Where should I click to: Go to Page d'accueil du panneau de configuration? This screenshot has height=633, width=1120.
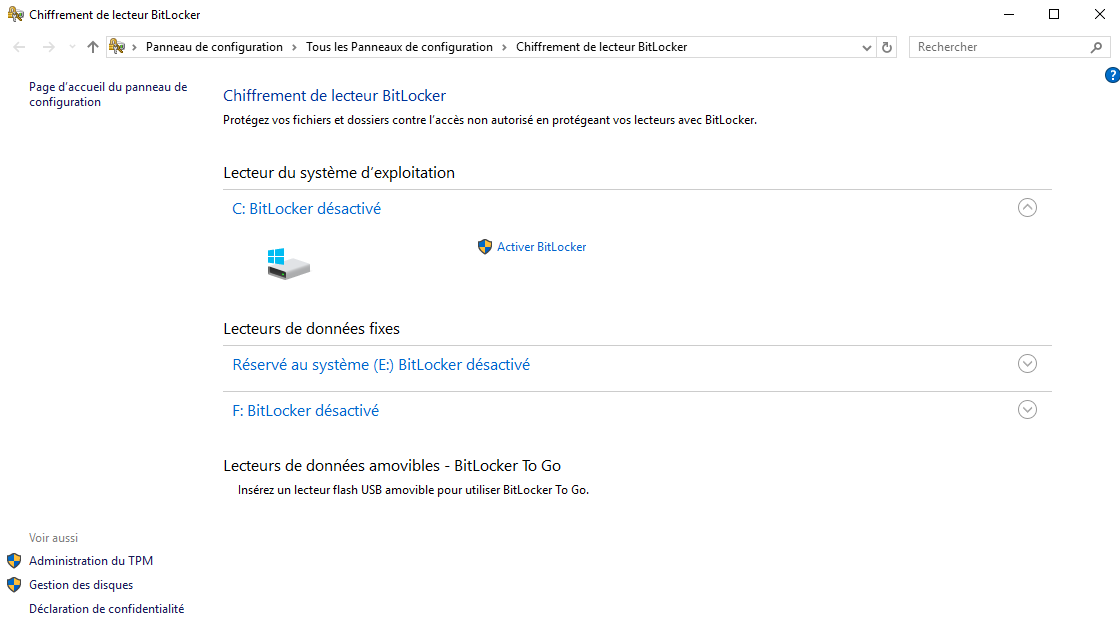(x=108, y=94)
